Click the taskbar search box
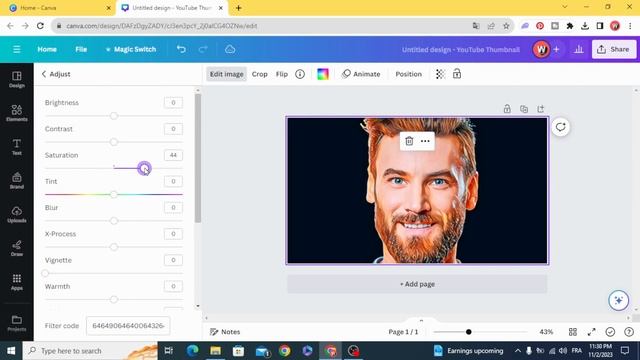 click(x=91, y=351)
